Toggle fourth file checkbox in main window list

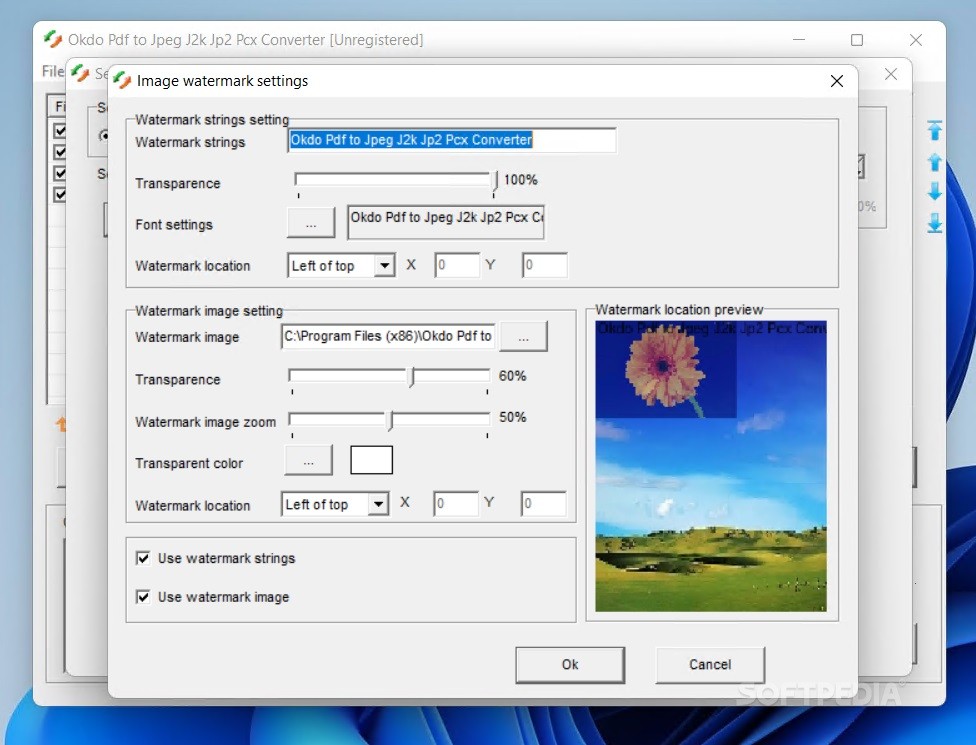tap(60, 194)
